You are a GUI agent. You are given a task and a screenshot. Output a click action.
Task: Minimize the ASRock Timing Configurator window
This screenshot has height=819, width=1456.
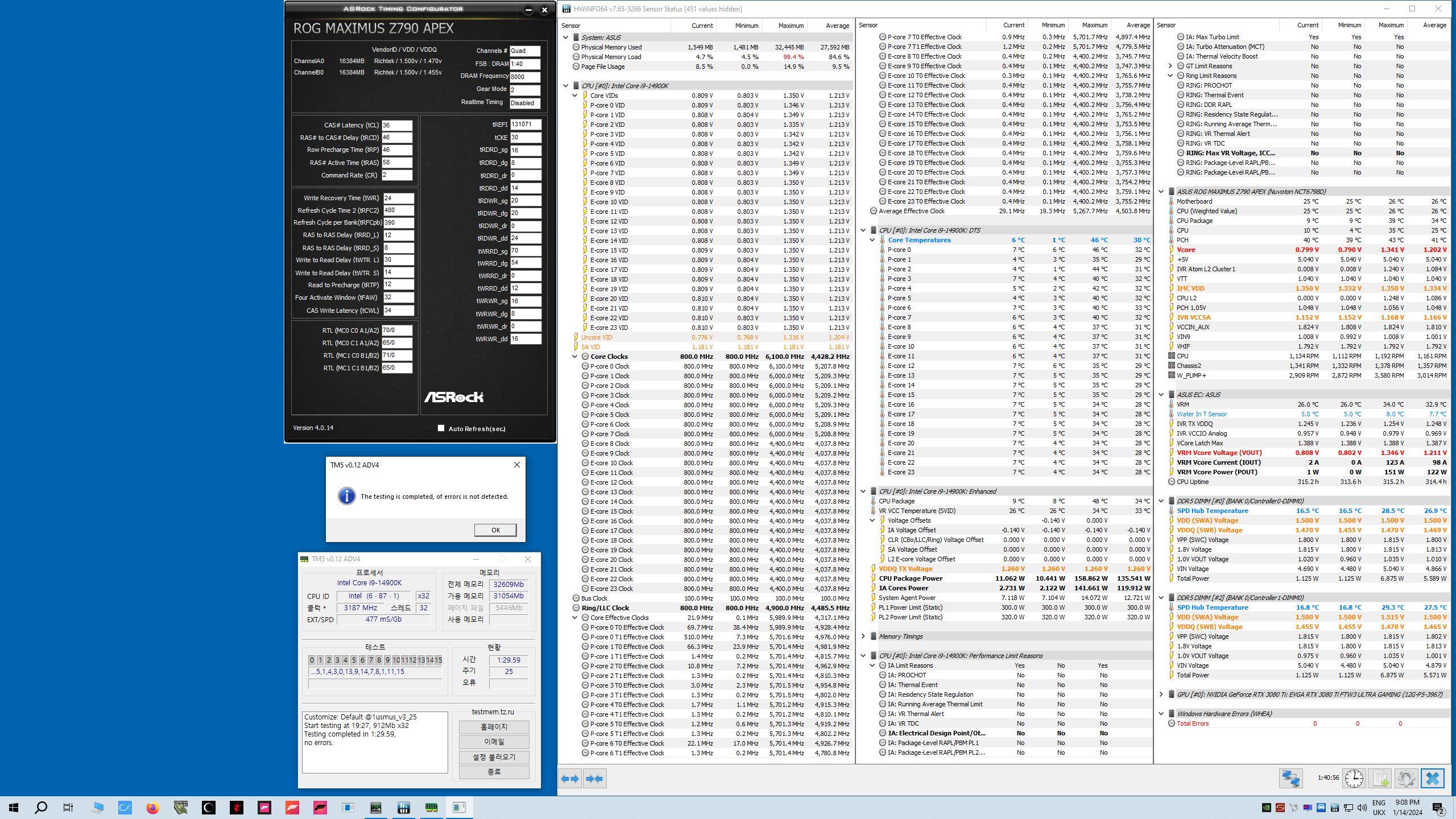tap(528, 10)
